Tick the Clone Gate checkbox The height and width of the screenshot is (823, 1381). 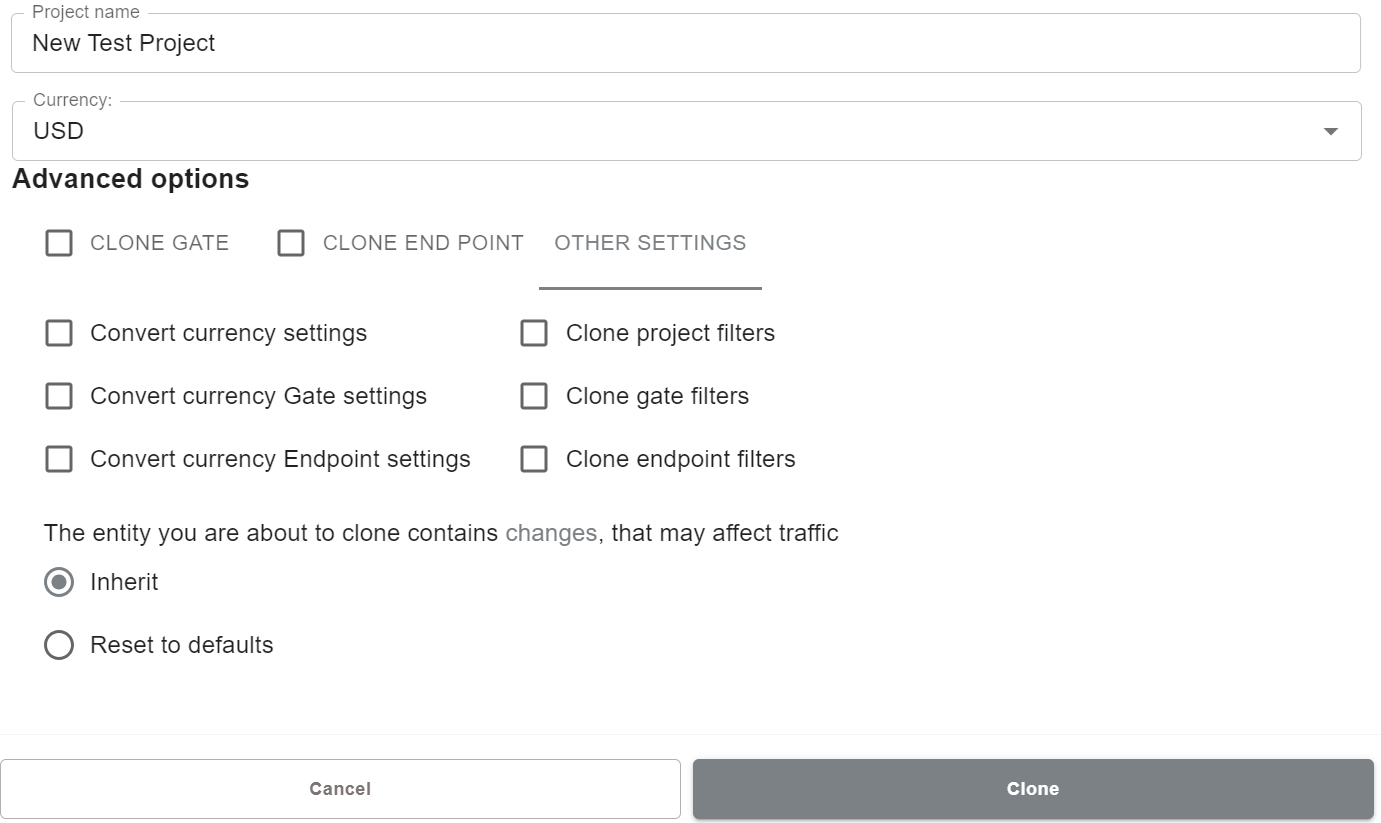pyautogui.click(x=59, y=243)
